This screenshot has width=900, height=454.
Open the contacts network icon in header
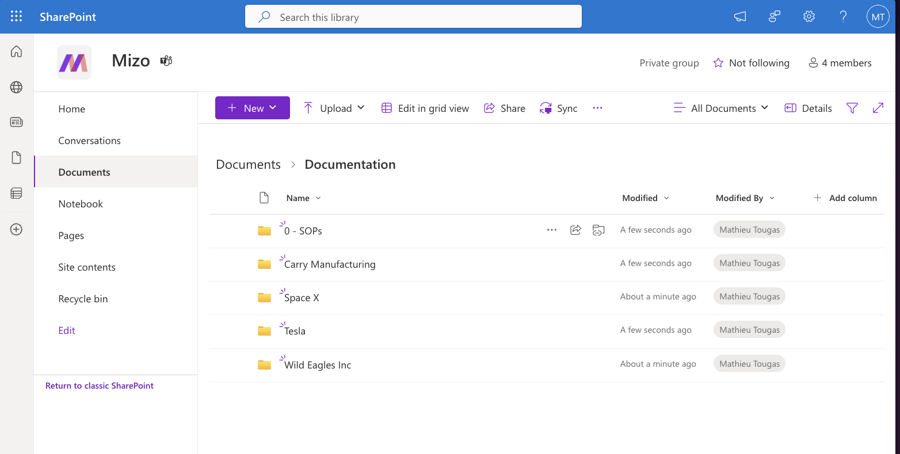point(774,17)
